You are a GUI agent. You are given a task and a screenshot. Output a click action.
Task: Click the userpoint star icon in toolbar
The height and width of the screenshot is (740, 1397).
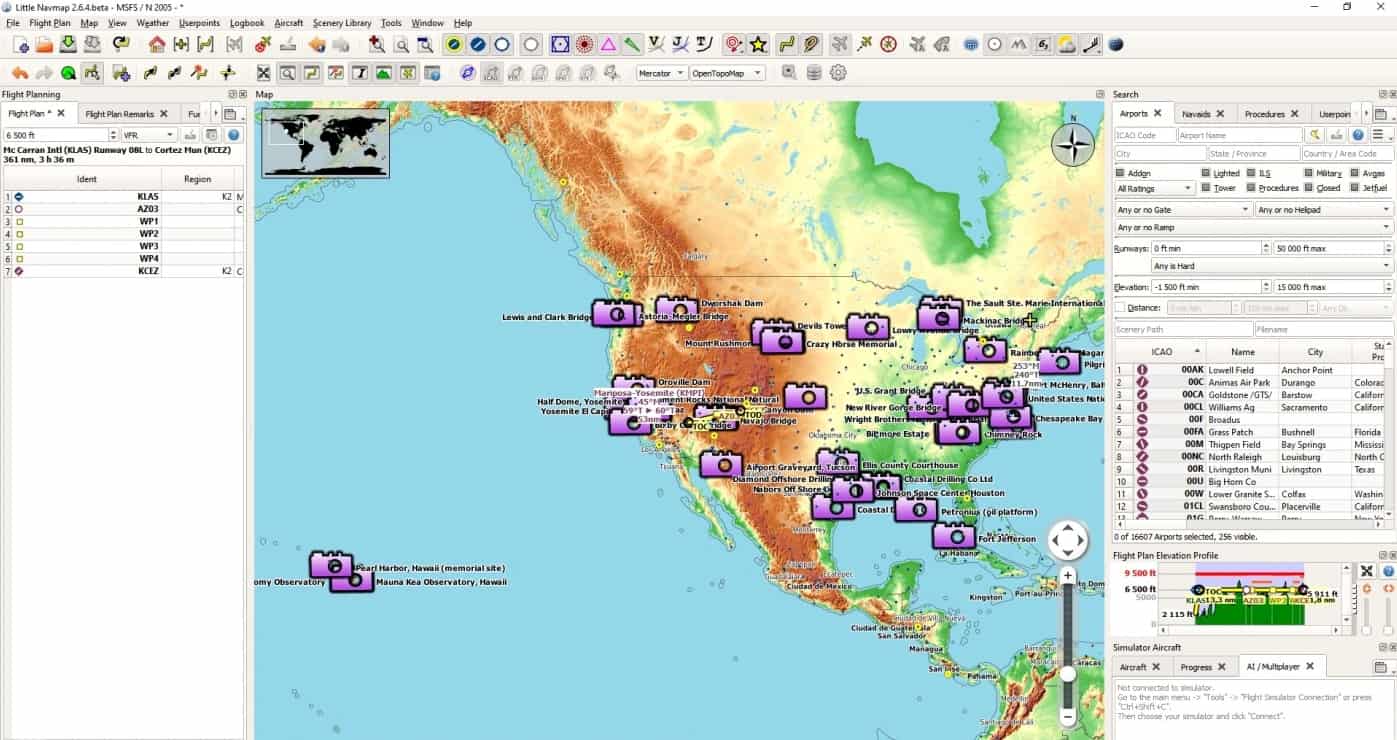point(759,44)
